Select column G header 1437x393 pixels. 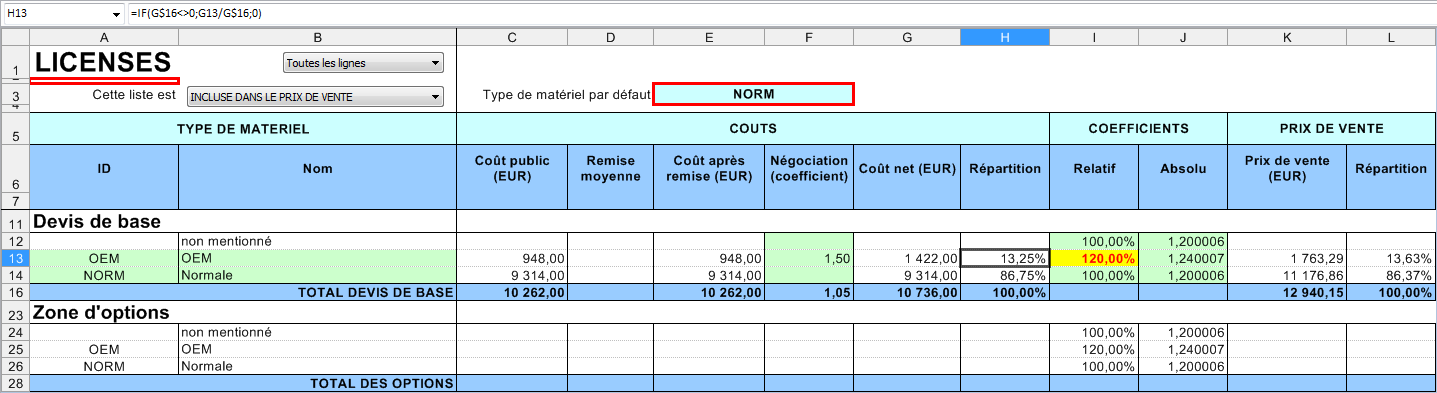pyautogui.click(x=906, y=38)
